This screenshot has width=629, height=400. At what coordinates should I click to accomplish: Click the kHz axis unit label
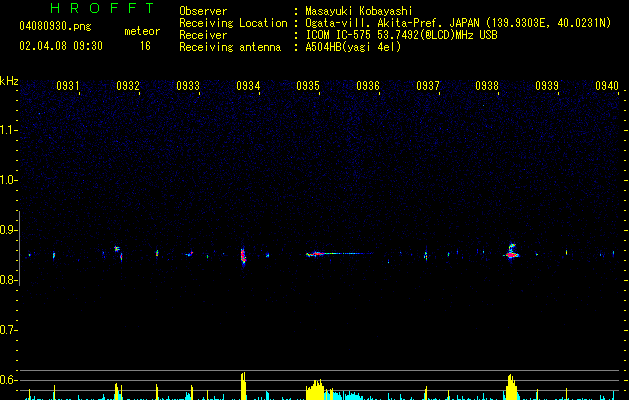click(9, 81)
